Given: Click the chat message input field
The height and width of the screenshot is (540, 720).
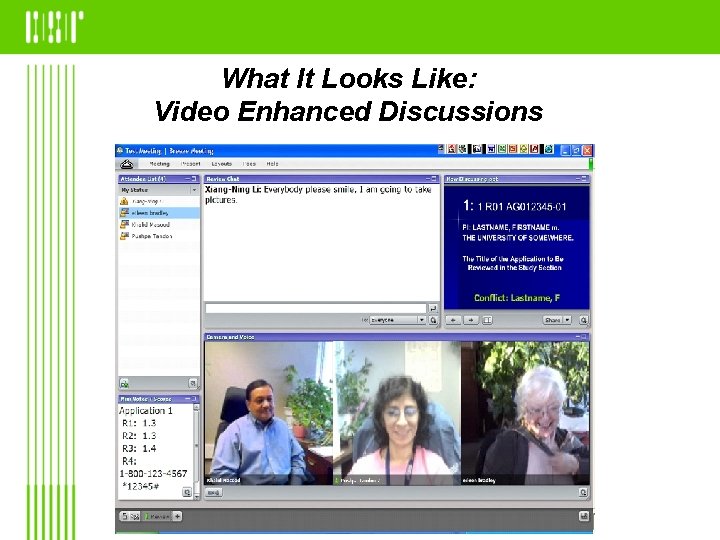Looking at the screenshot, I should (316, 309).
